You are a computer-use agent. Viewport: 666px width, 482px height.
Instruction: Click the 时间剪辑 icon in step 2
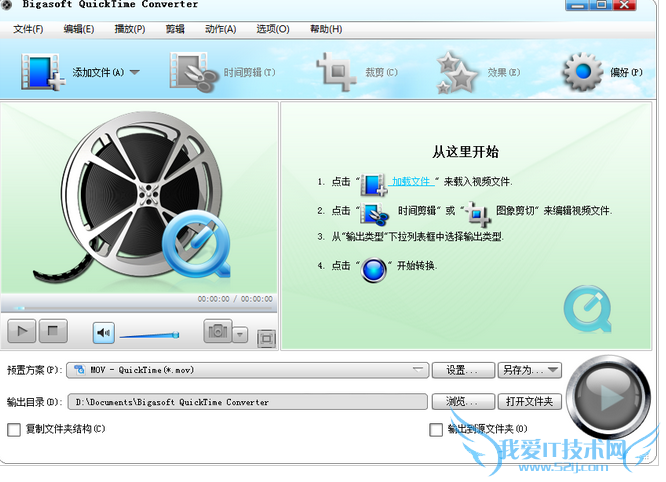click(374, 213)
